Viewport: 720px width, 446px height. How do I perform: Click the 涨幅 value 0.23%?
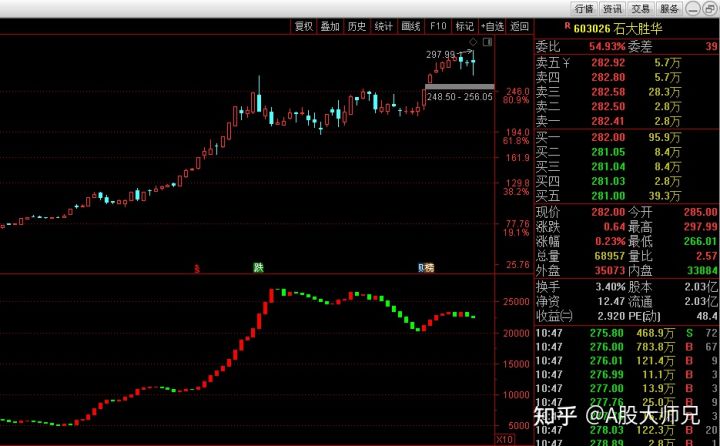tap(610, 242)
